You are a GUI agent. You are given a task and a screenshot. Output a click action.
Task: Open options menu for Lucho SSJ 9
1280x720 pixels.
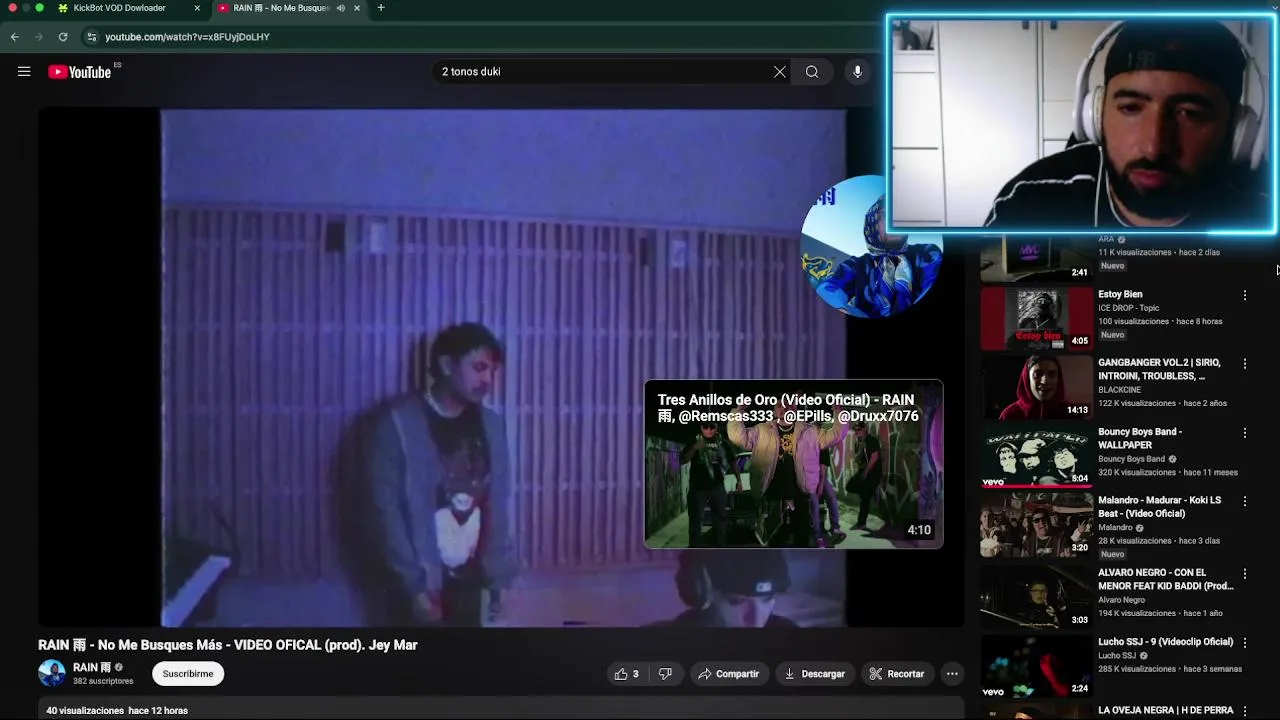coord(1245,643)
